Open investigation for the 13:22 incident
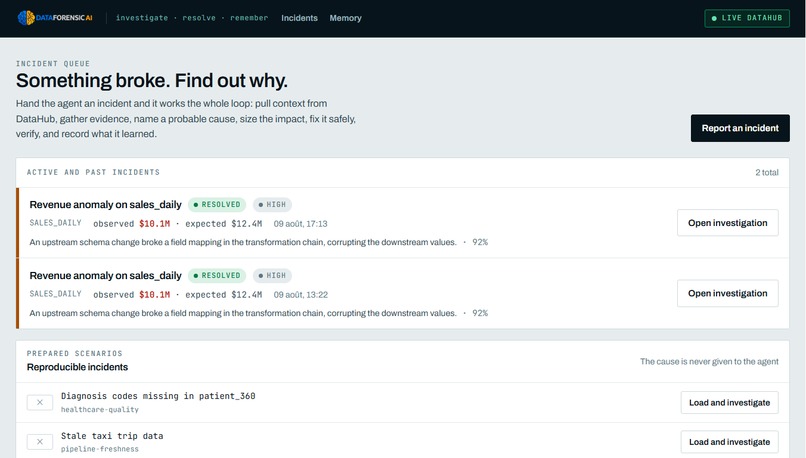The image size is (806, 458). 727,293
